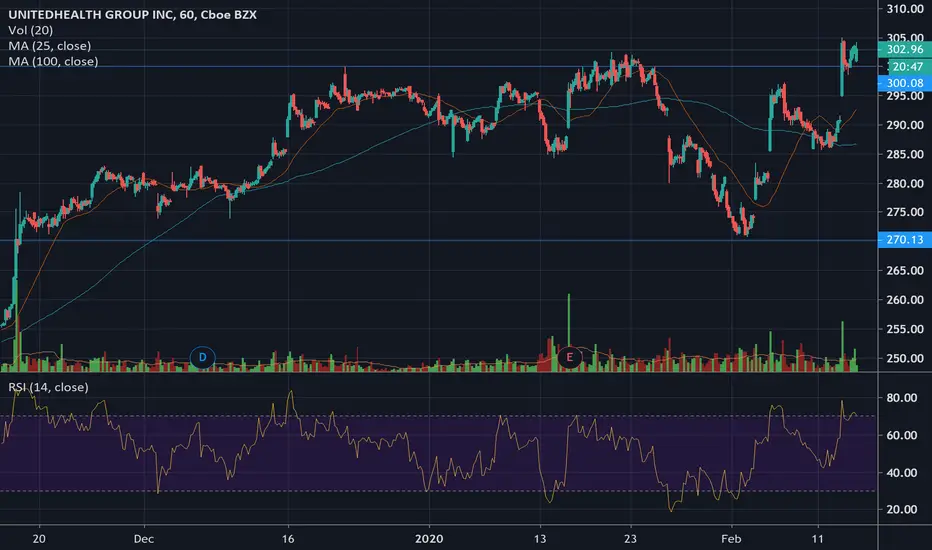The image size is (932, 550).
Task: Click the 310.00 price axis label
Action: [x=905, y=9]
